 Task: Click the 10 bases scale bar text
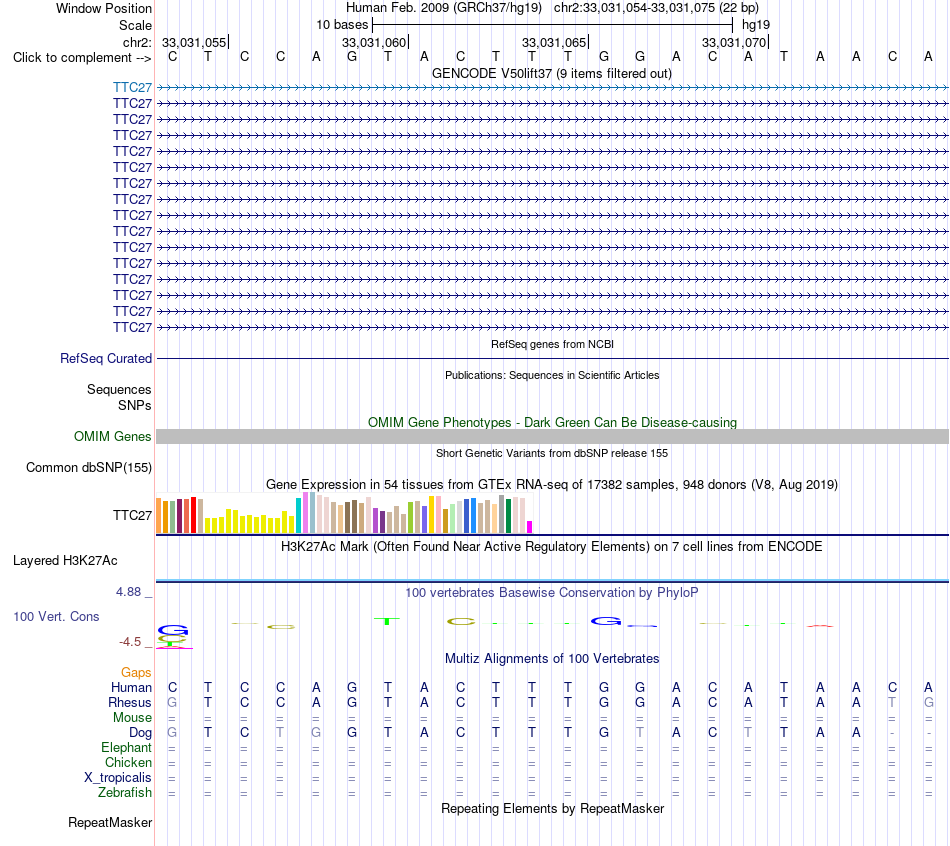(342, 25)
